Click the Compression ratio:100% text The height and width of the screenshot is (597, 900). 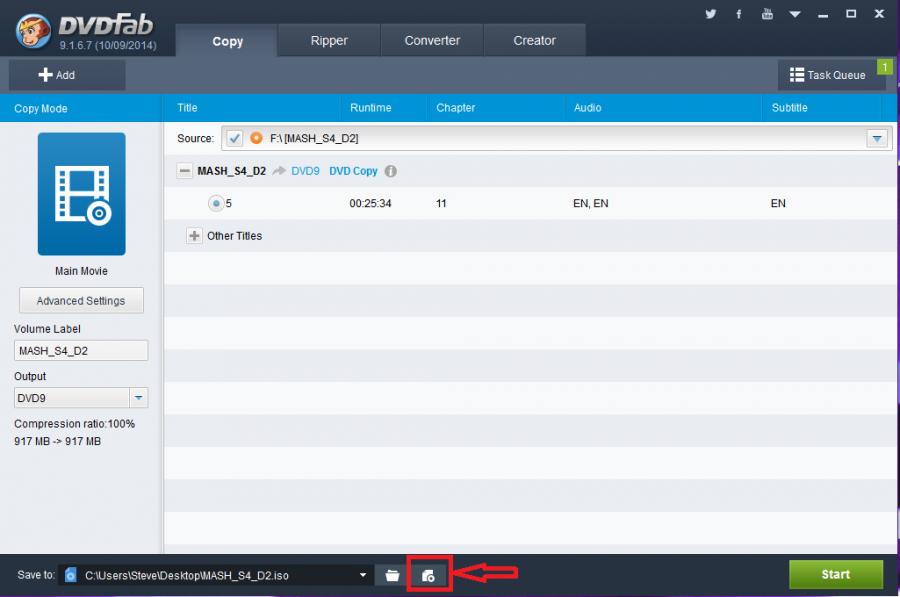pyautogui.click(x=75, y=424)
